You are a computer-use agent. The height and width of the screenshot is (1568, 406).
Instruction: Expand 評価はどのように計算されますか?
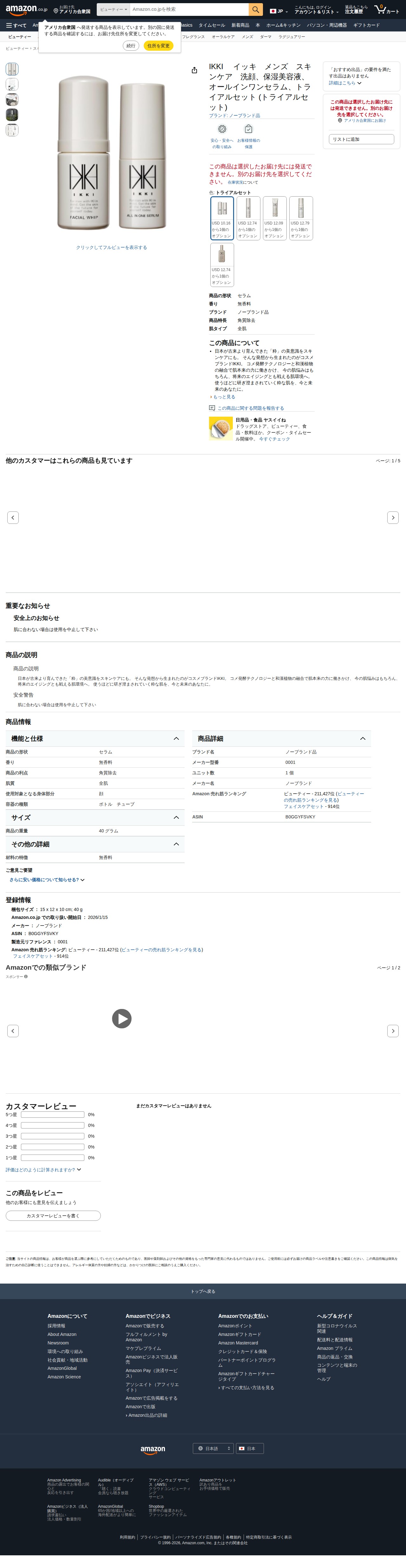(x=43, y=1170)
